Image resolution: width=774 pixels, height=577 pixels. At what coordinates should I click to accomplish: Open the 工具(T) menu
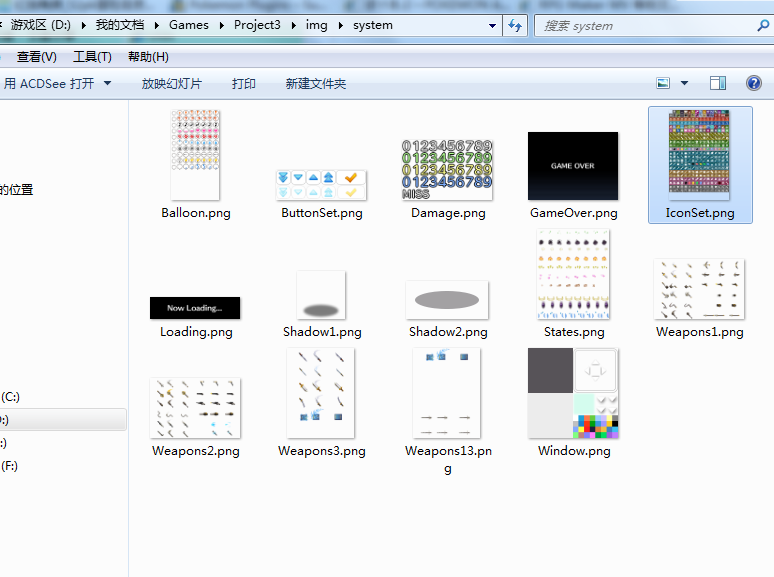tap(92, 57)
